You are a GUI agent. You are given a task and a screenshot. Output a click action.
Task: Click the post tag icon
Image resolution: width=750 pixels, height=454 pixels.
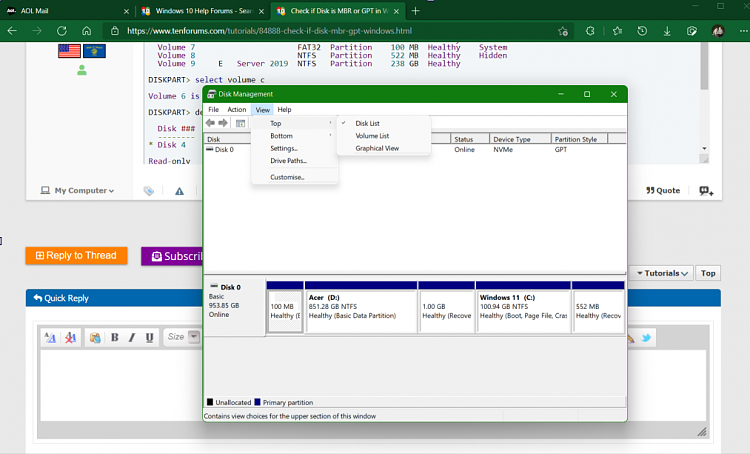149,191
